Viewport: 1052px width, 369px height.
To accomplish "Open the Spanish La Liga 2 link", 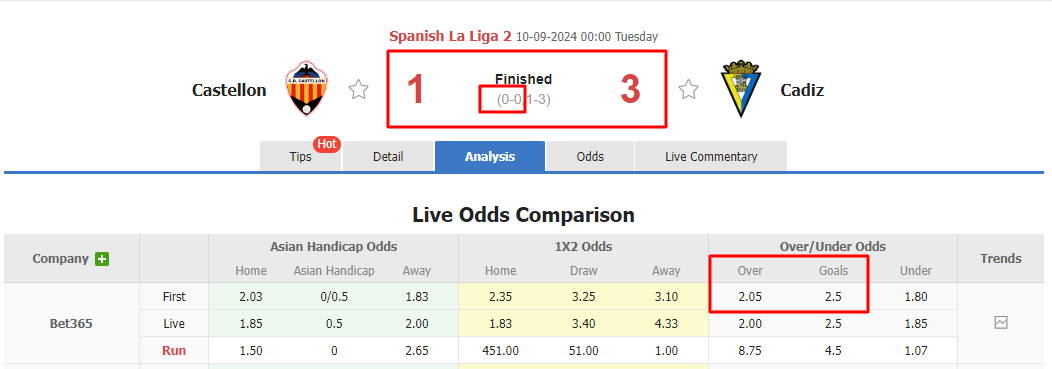I will tap(450, 36).
